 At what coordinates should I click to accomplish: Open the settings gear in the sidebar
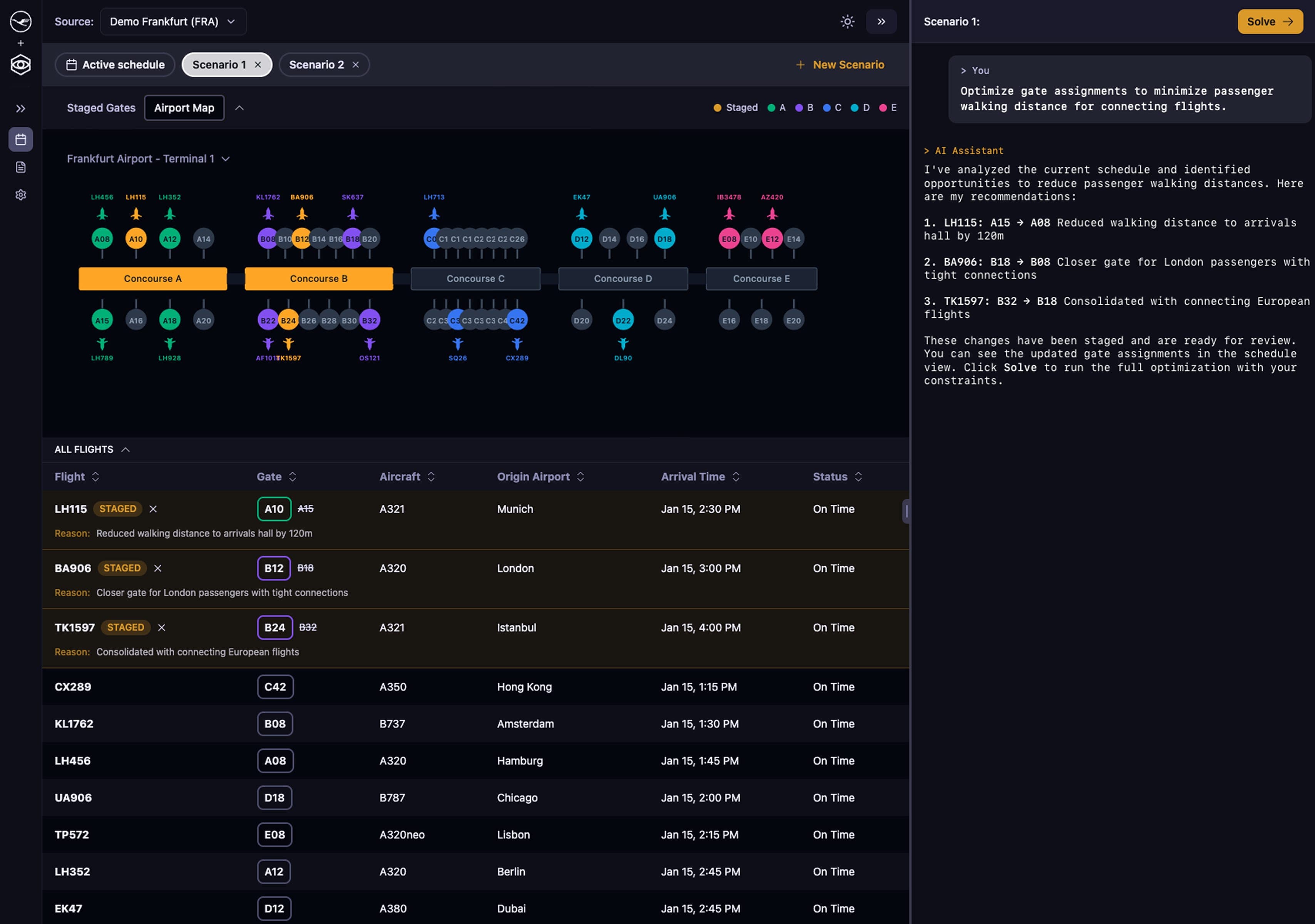tap(21, 195)
